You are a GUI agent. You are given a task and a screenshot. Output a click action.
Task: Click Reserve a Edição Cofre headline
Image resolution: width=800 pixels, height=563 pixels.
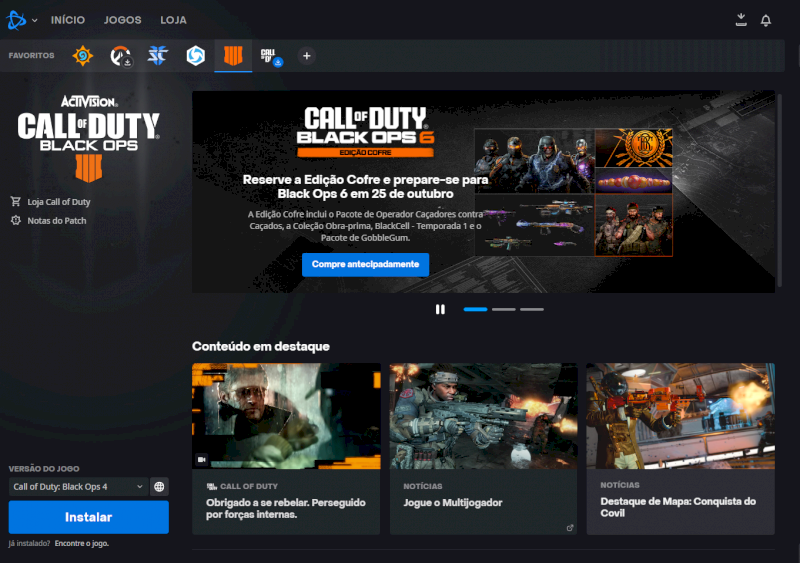365,187
